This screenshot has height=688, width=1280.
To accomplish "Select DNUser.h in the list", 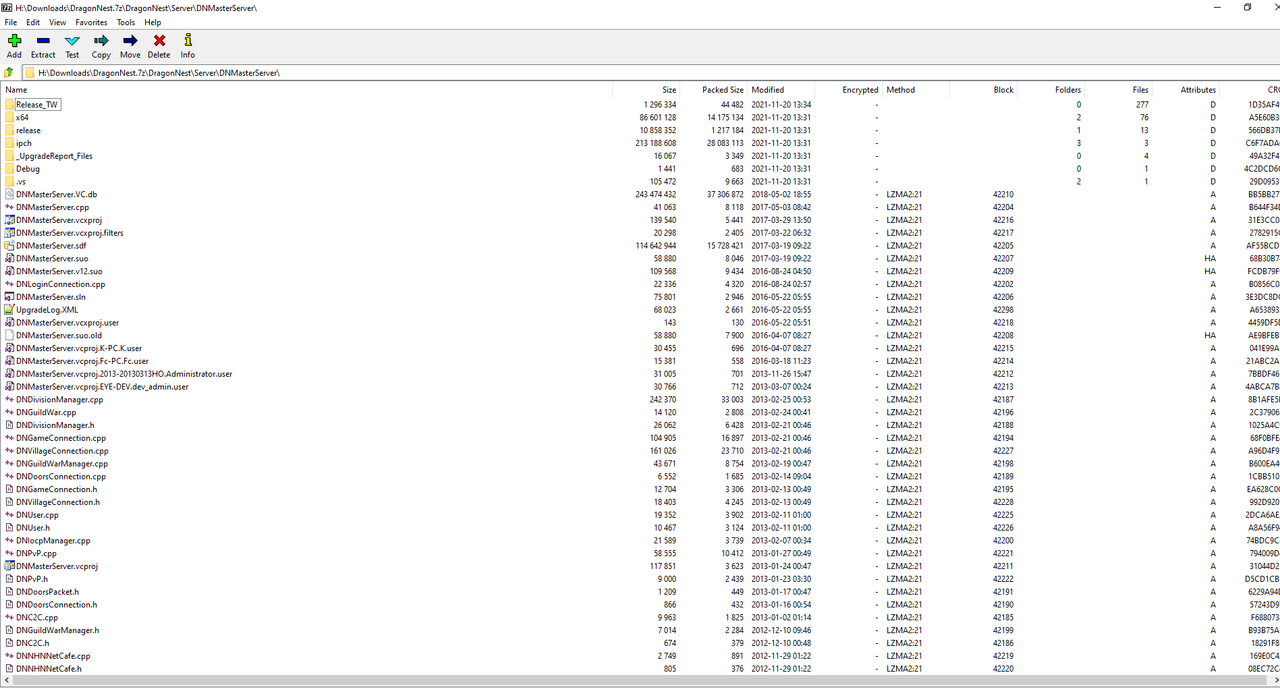I will point(33,527).
